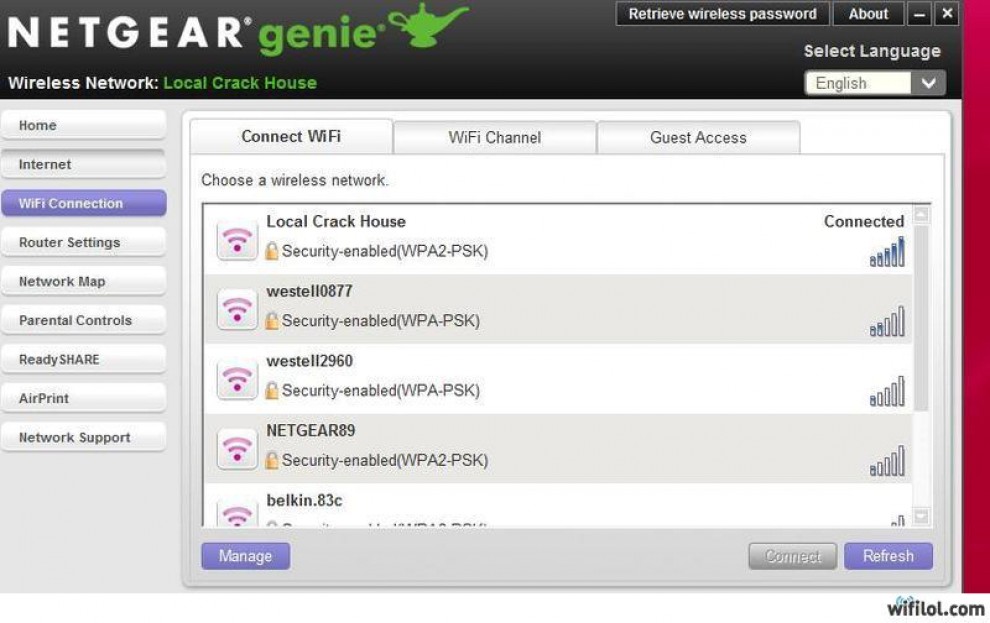Open the Guest Access tab
Viewport: 990px width, 623px height.
698,138
